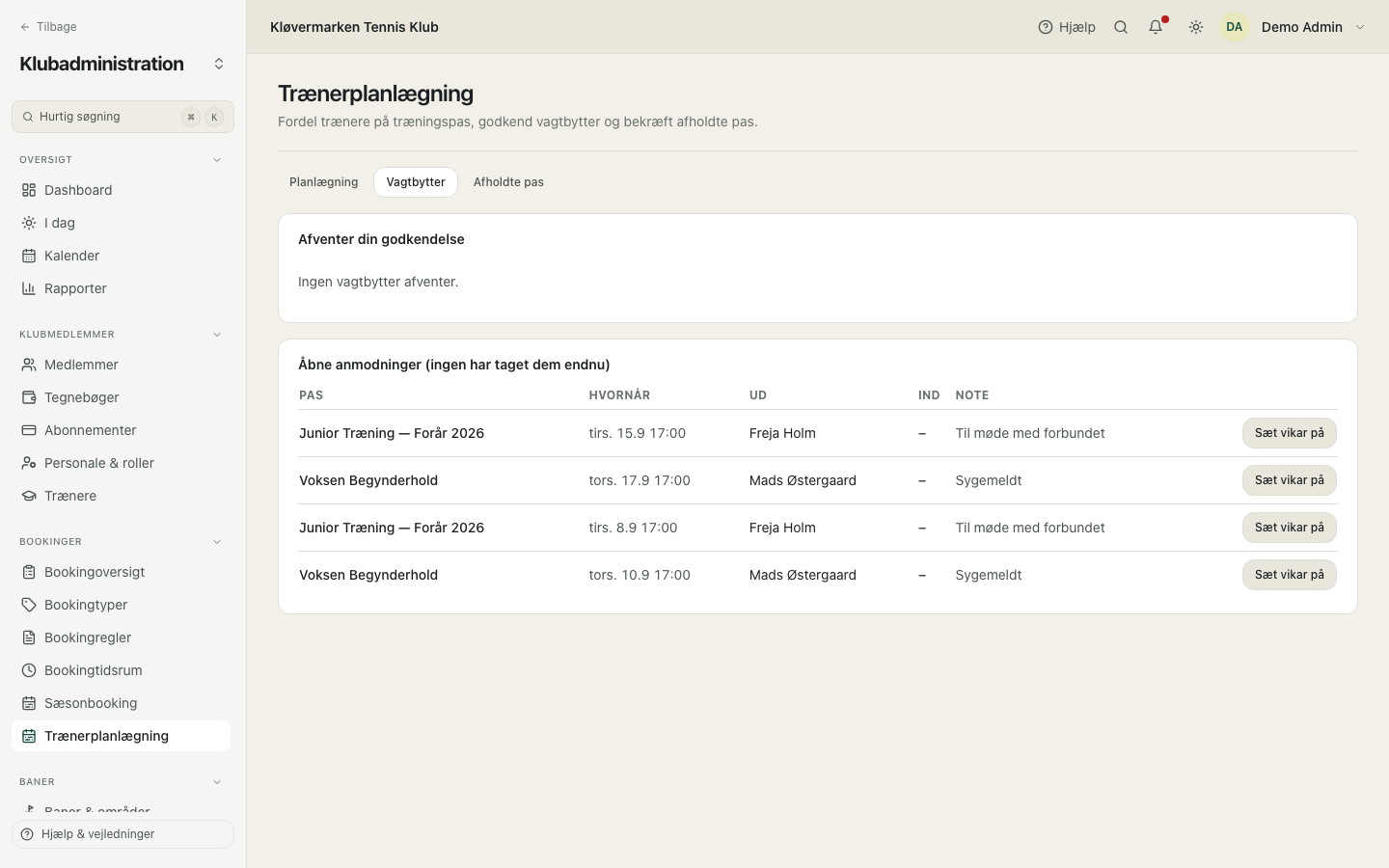Click the Tilbage back link
The image size is (1389, 868).
[x=48, y=27]
